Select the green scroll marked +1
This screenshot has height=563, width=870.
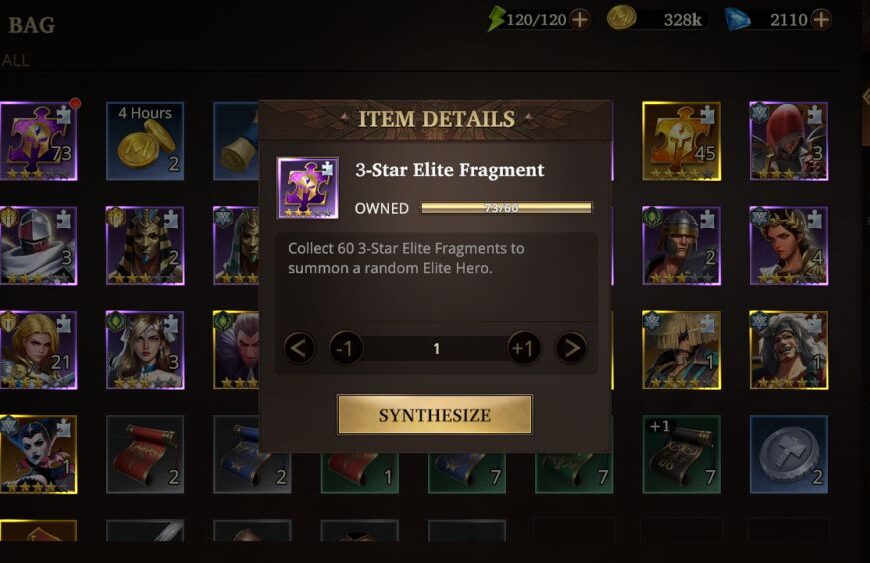click(681, 454)
